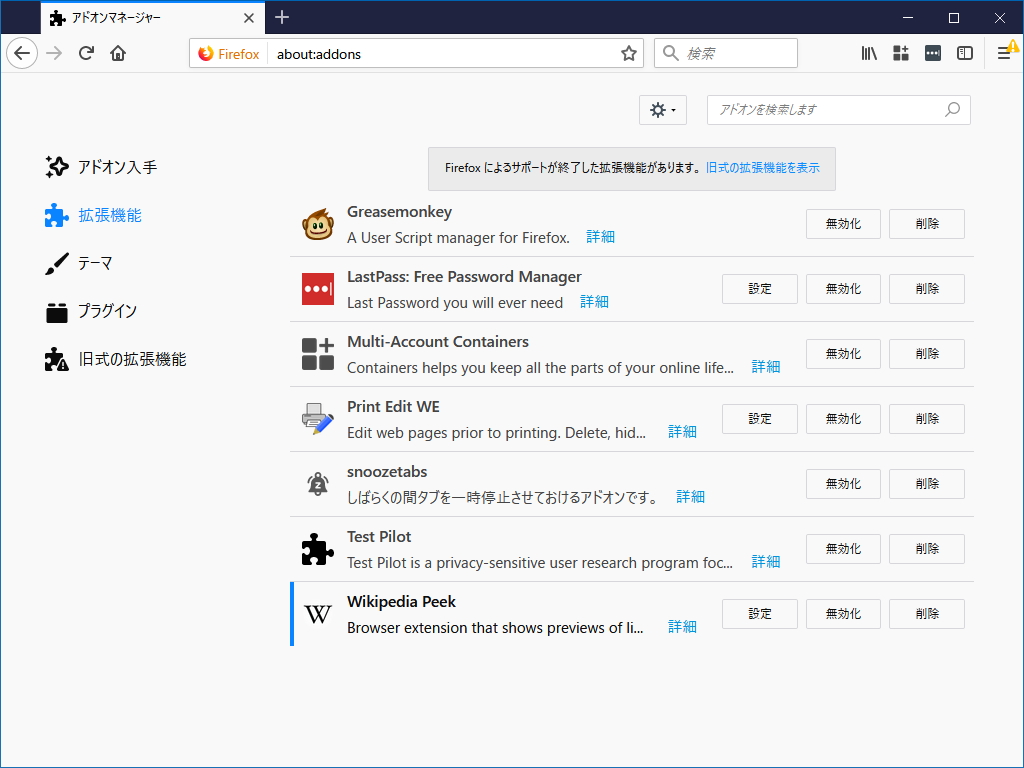Open LastPass 詳細 link
Image resolution: width=1024 pixels, height=768 pixels.
tap(594, 302)
